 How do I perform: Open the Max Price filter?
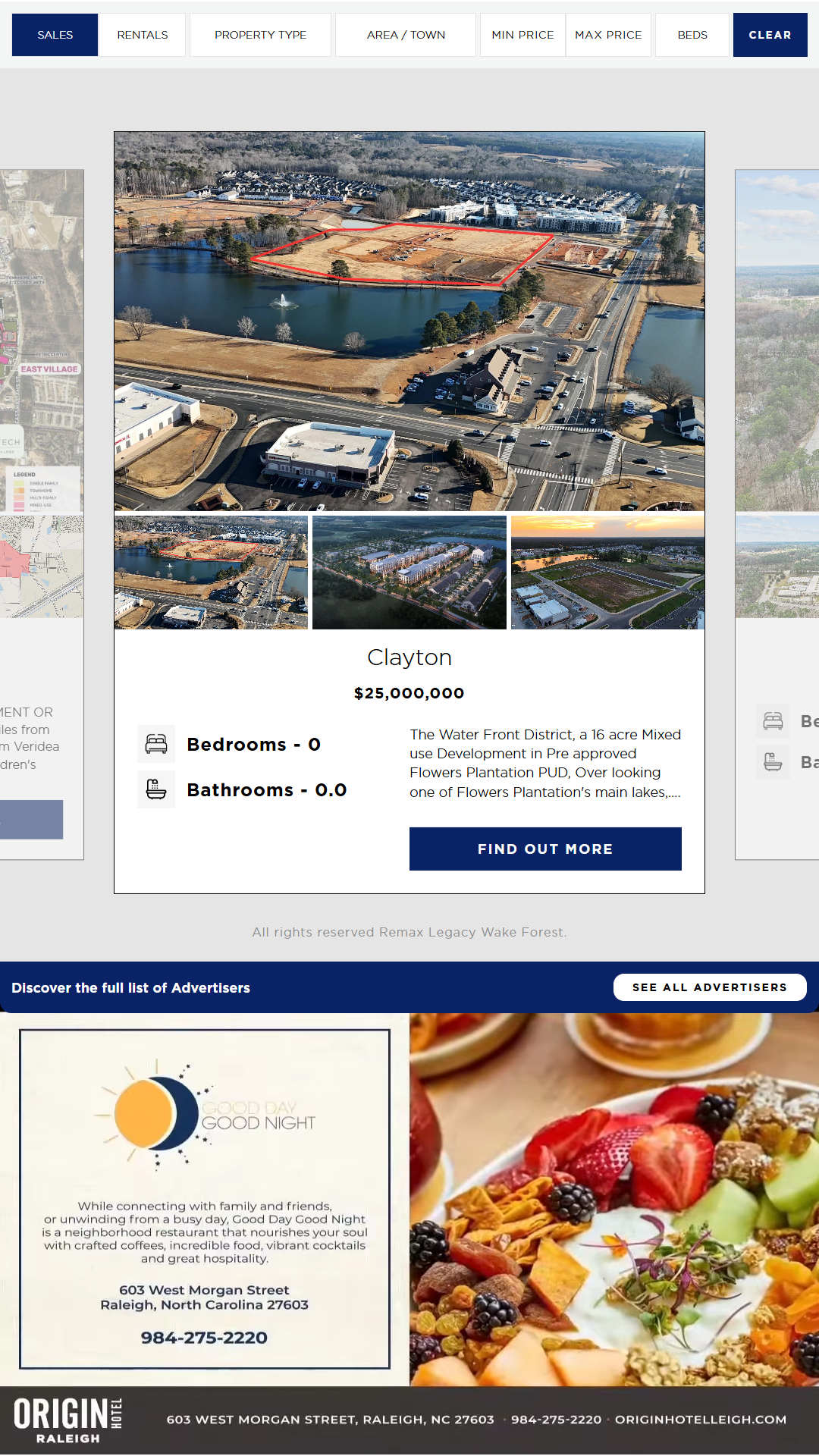click(x=608, y=35)
